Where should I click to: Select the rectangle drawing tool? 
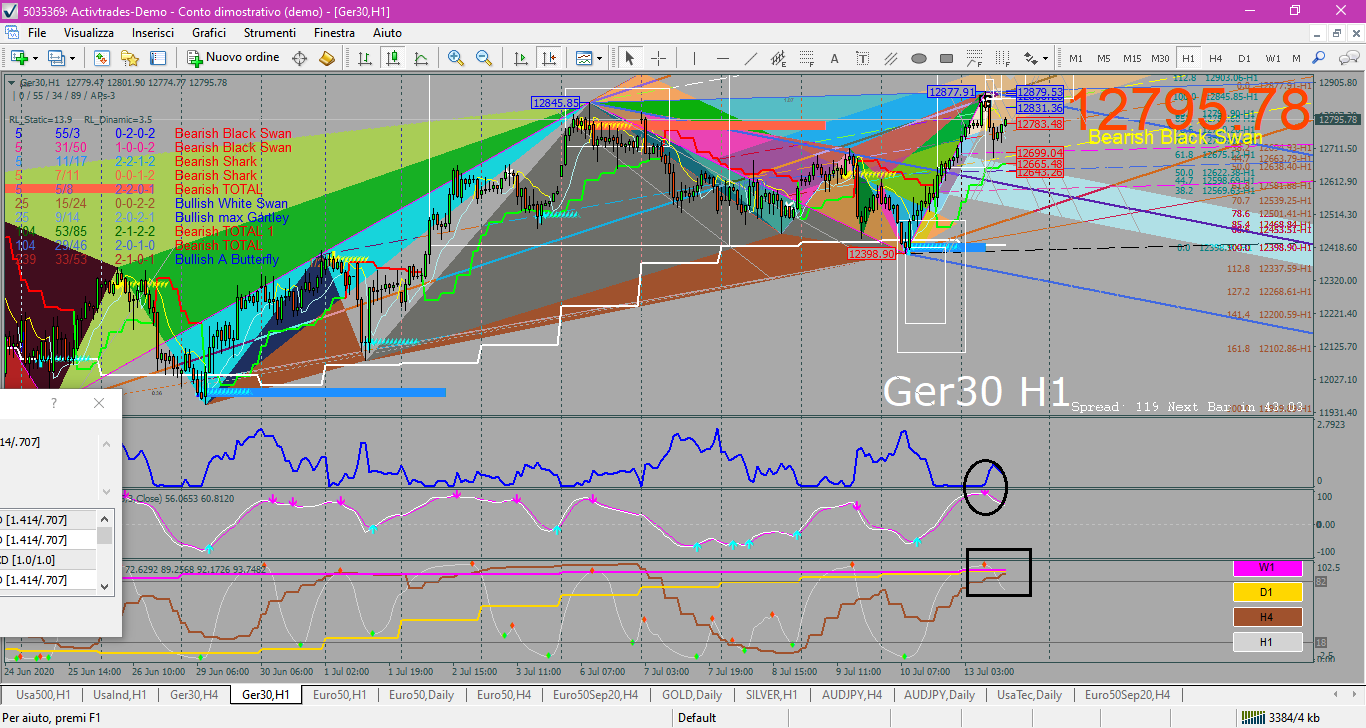pyautogui.click(x=947, y=58)
